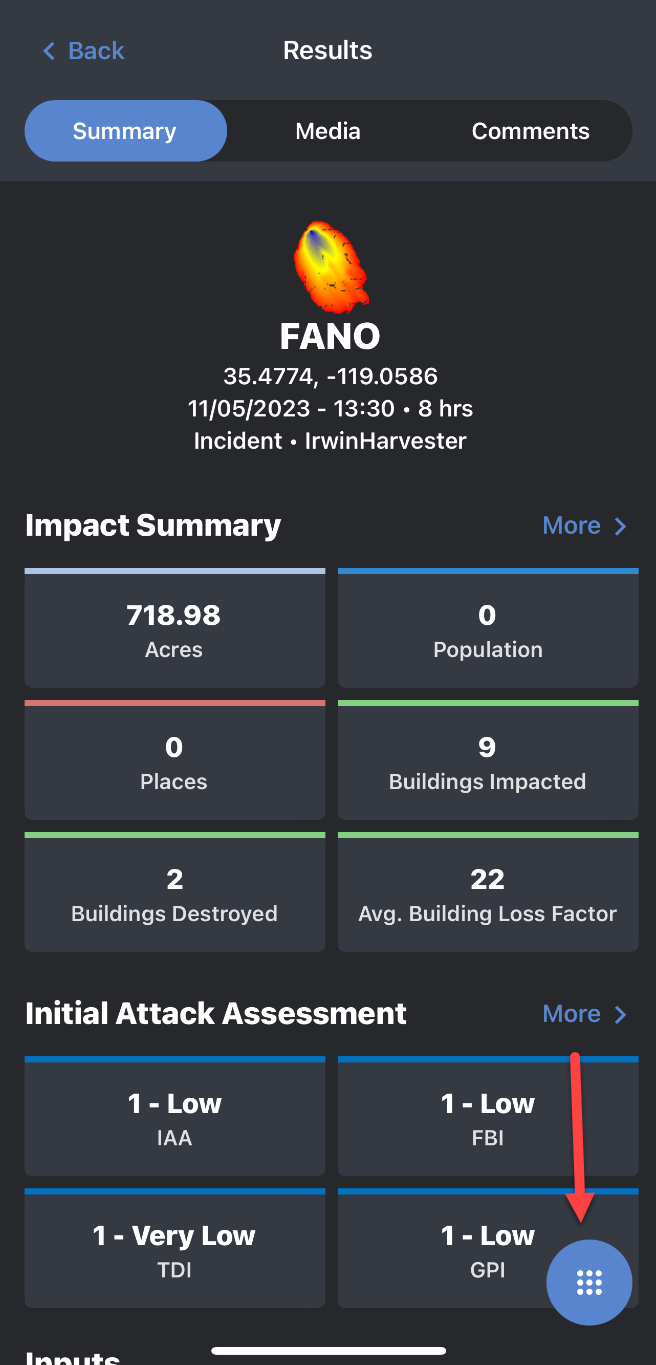Switch to the Media tab
The image size is (656, 1365).
click(x=328, y=131)
